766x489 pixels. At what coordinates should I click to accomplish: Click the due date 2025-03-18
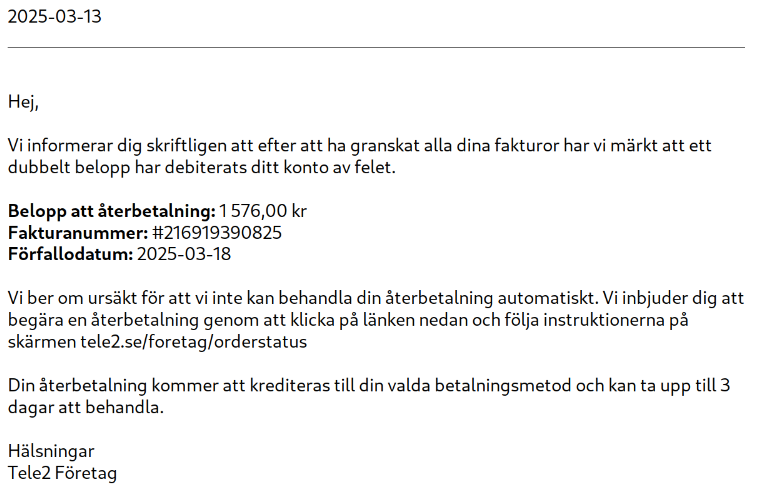pyautogui.click(x=183, y=255)
